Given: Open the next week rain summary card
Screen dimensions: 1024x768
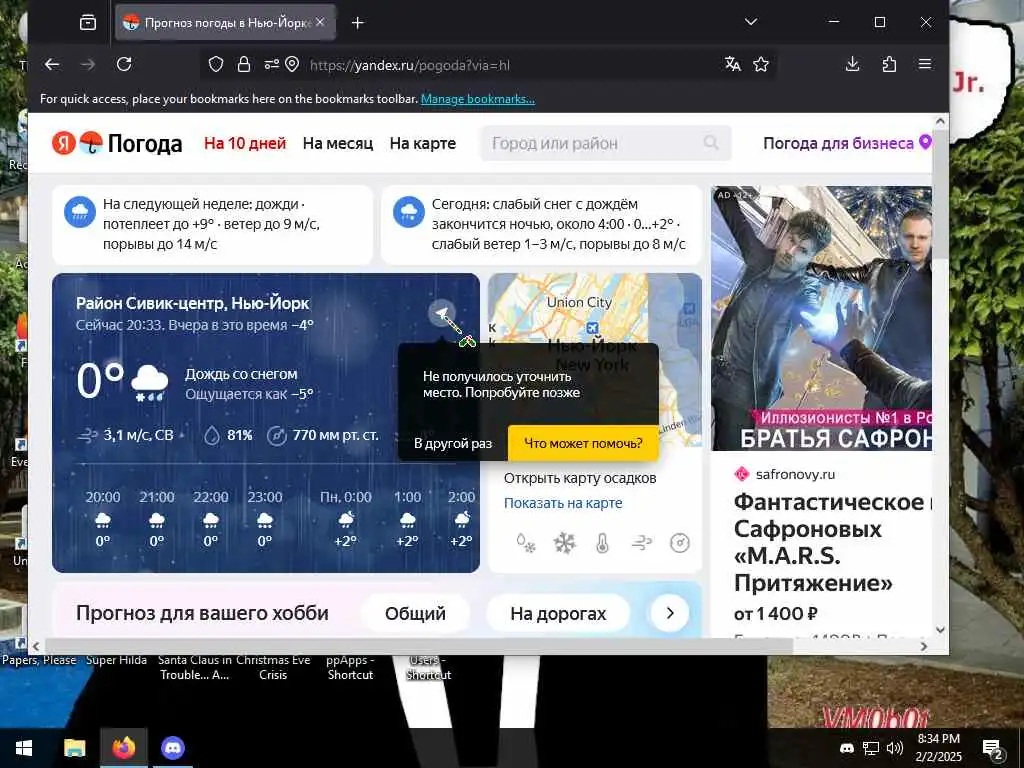Looking at the screenshot, I should pos(212,224).
